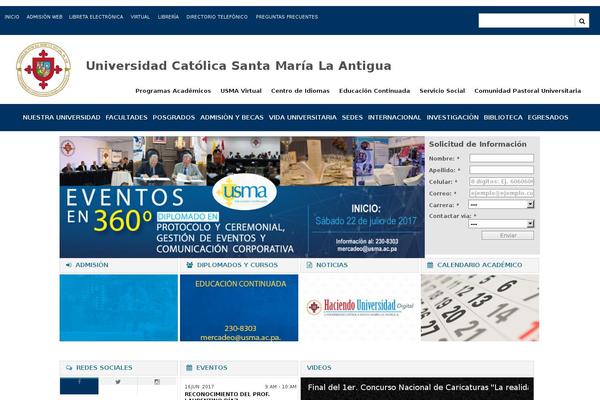Viewport: 600px width, 400px height.
Task: Open the Biblioteca menu
Action: point(503,118)
